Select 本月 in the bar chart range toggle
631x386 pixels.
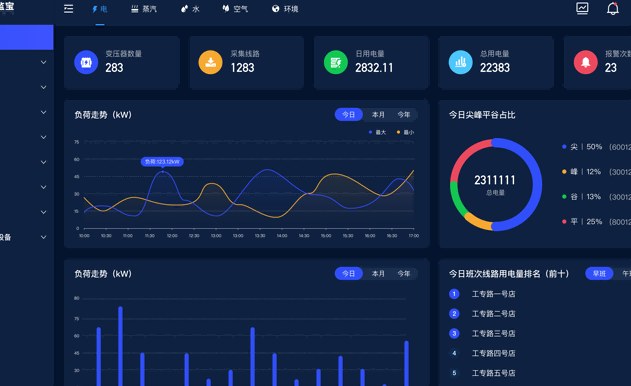378,274
